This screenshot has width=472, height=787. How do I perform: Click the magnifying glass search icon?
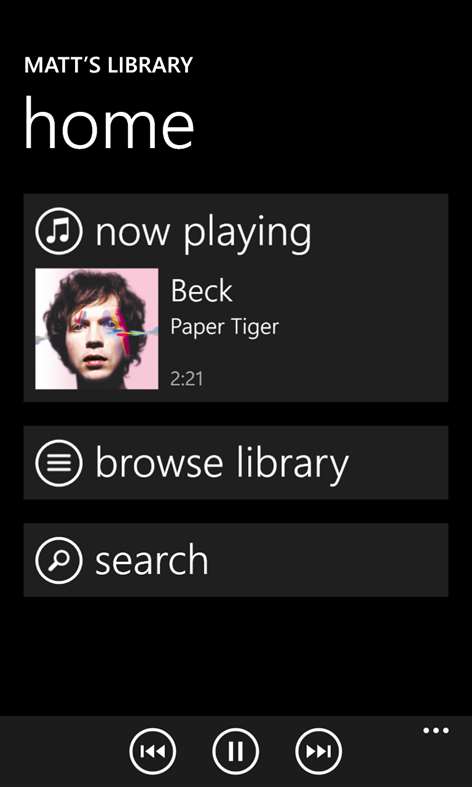coord(59,560)
